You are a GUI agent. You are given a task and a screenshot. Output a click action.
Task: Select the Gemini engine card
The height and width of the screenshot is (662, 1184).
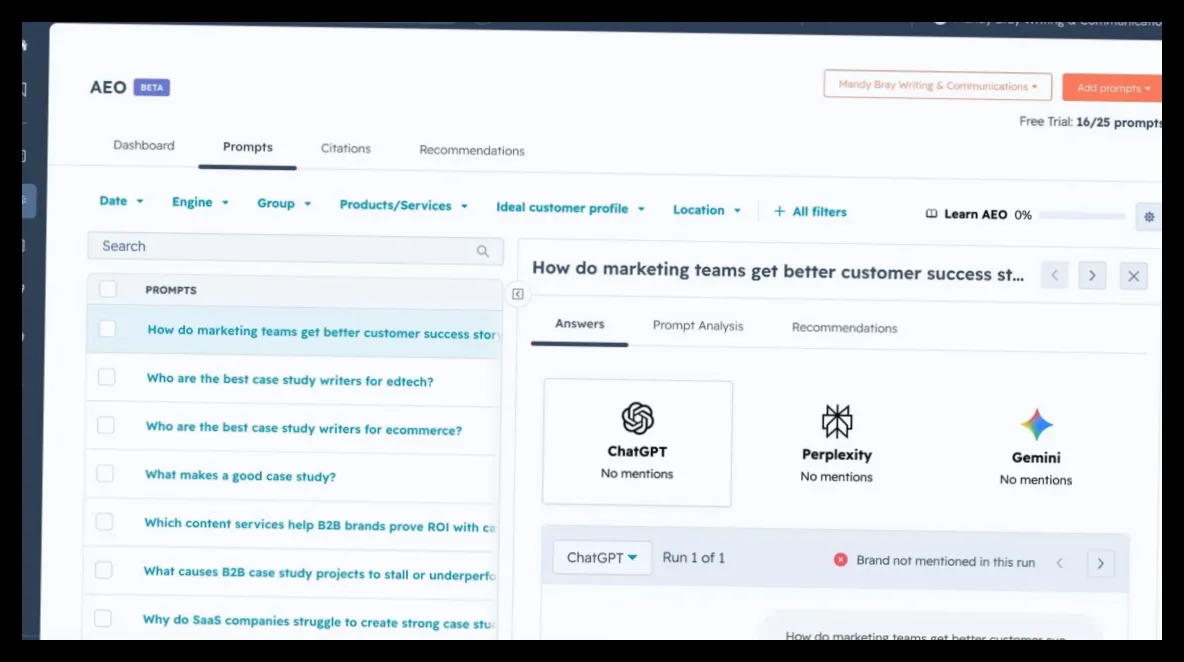(x=1036, y=447)
